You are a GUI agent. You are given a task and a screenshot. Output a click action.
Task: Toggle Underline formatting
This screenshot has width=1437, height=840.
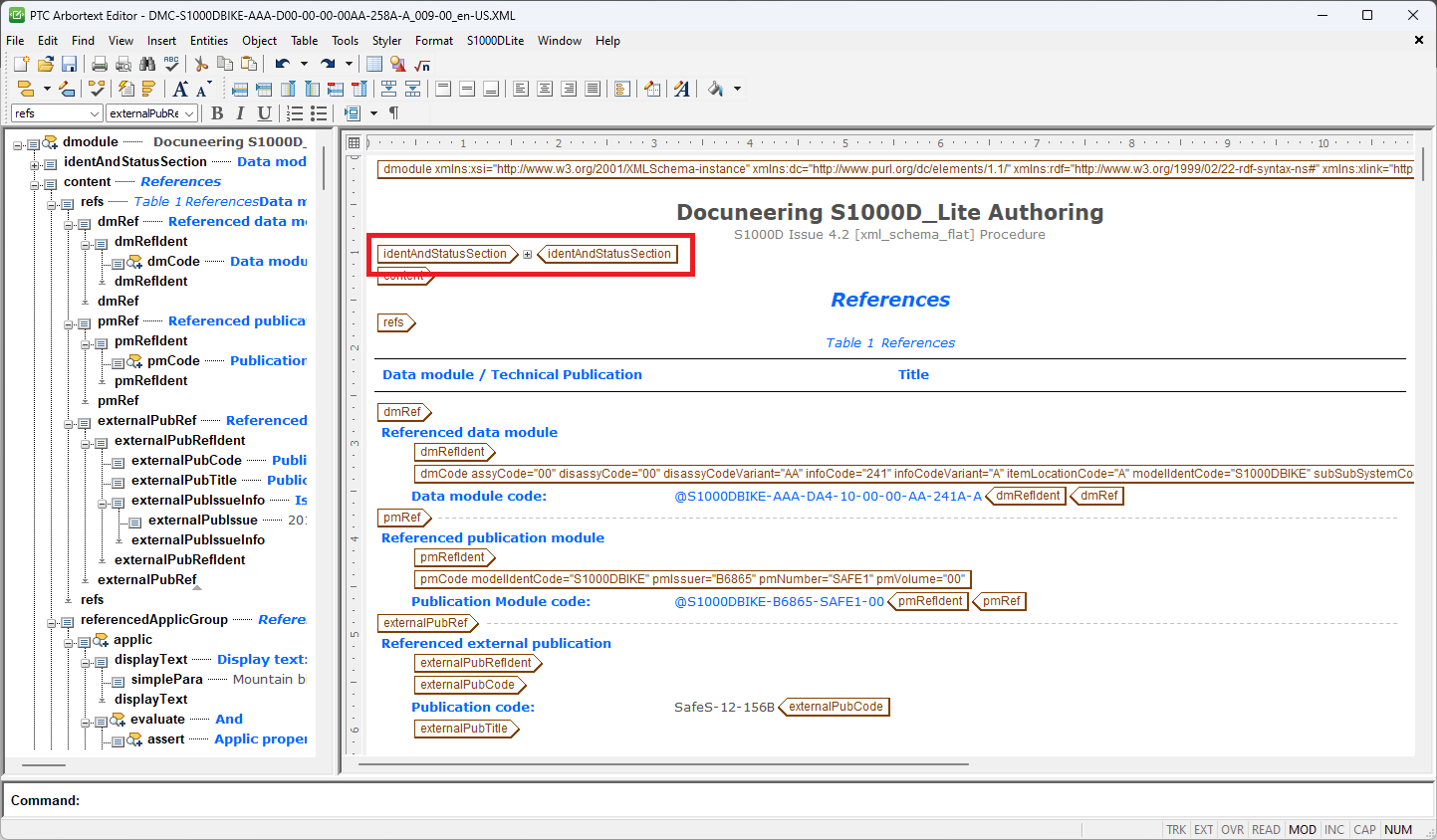(264, 113)
